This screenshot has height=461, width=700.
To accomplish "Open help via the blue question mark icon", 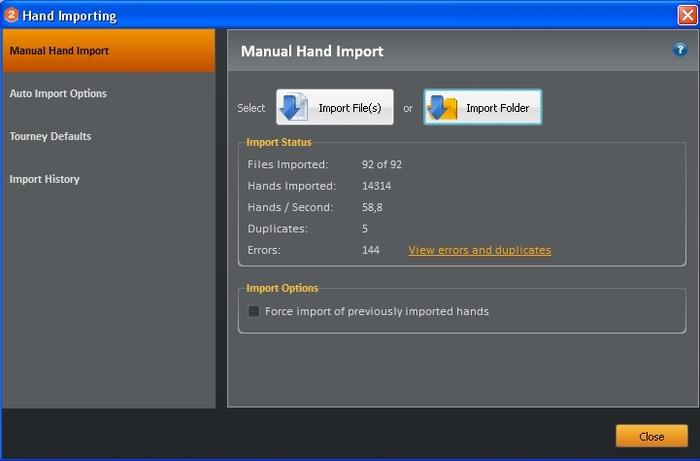I will (680, 50).
